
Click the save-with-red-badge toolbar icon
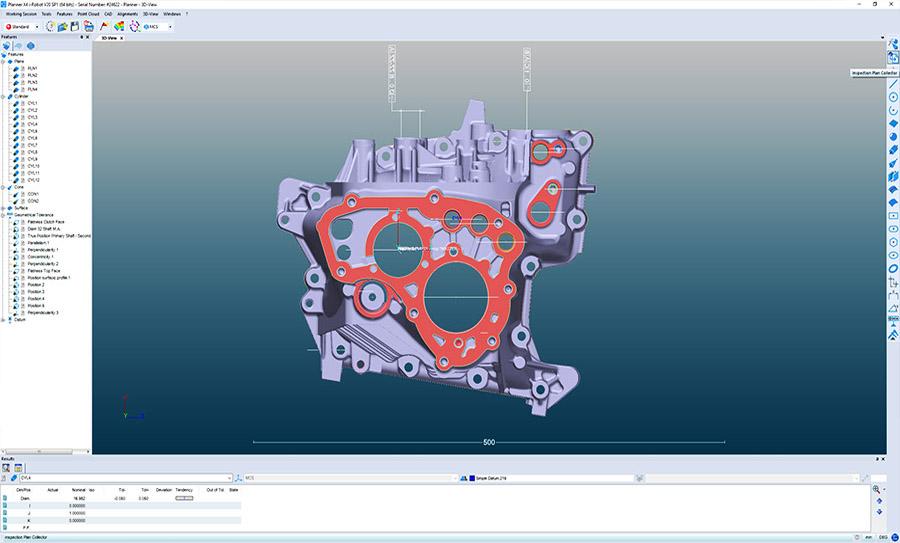point(88,26)
